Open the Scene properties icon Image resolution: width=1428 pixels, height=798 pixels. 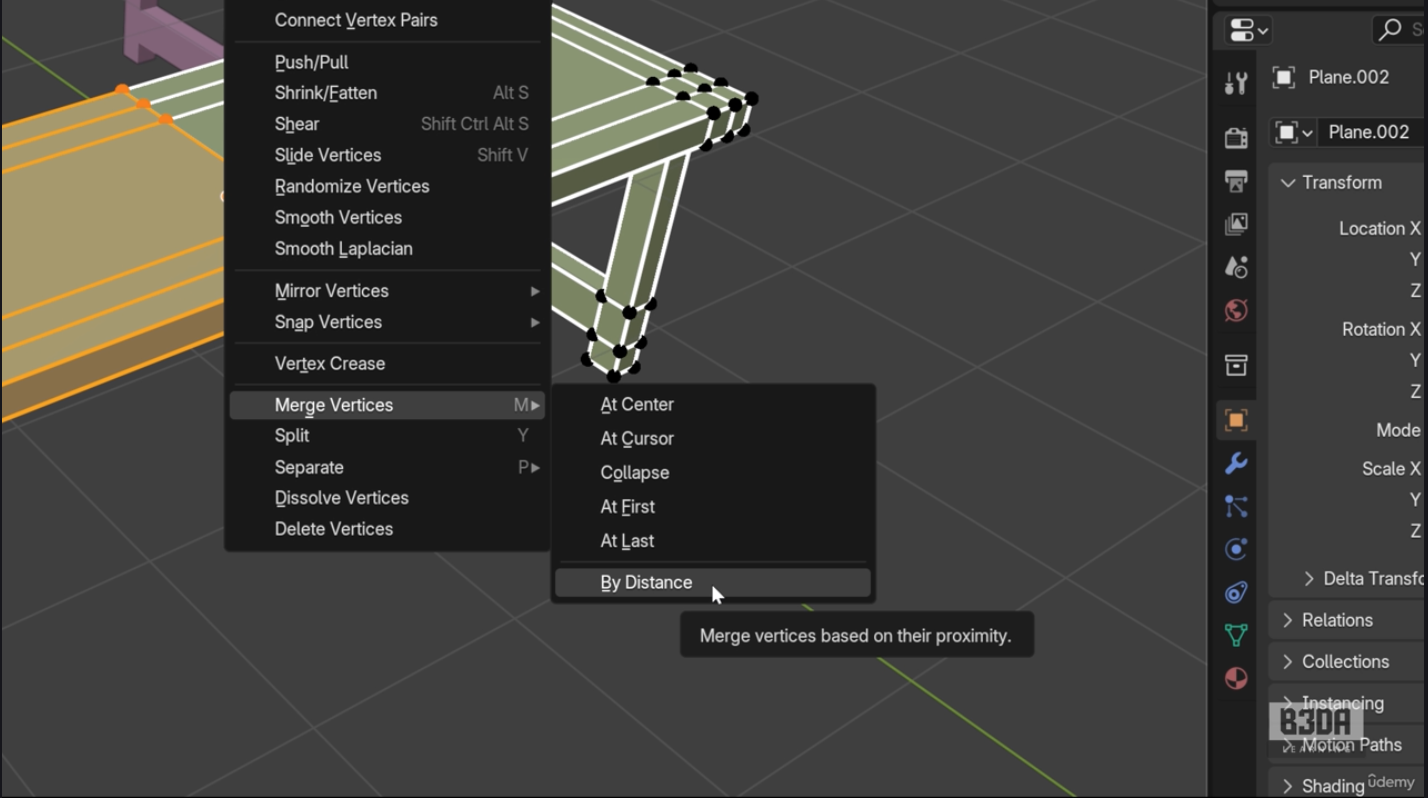1236,267
